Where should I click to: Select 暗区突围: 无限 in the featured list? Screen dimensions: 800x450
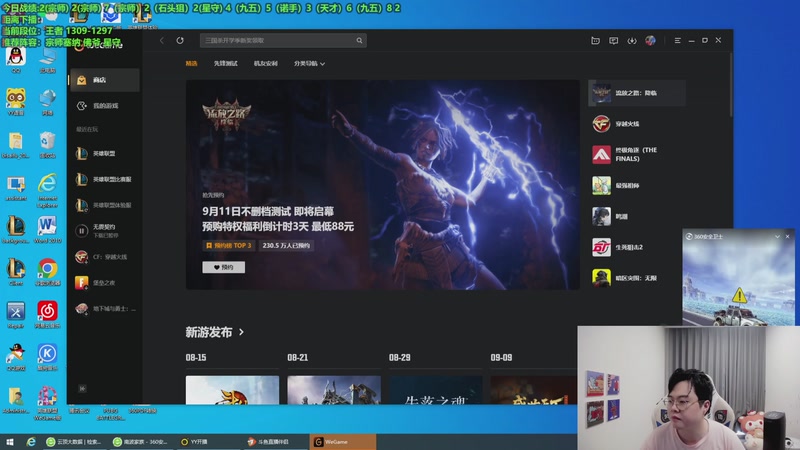637,278
